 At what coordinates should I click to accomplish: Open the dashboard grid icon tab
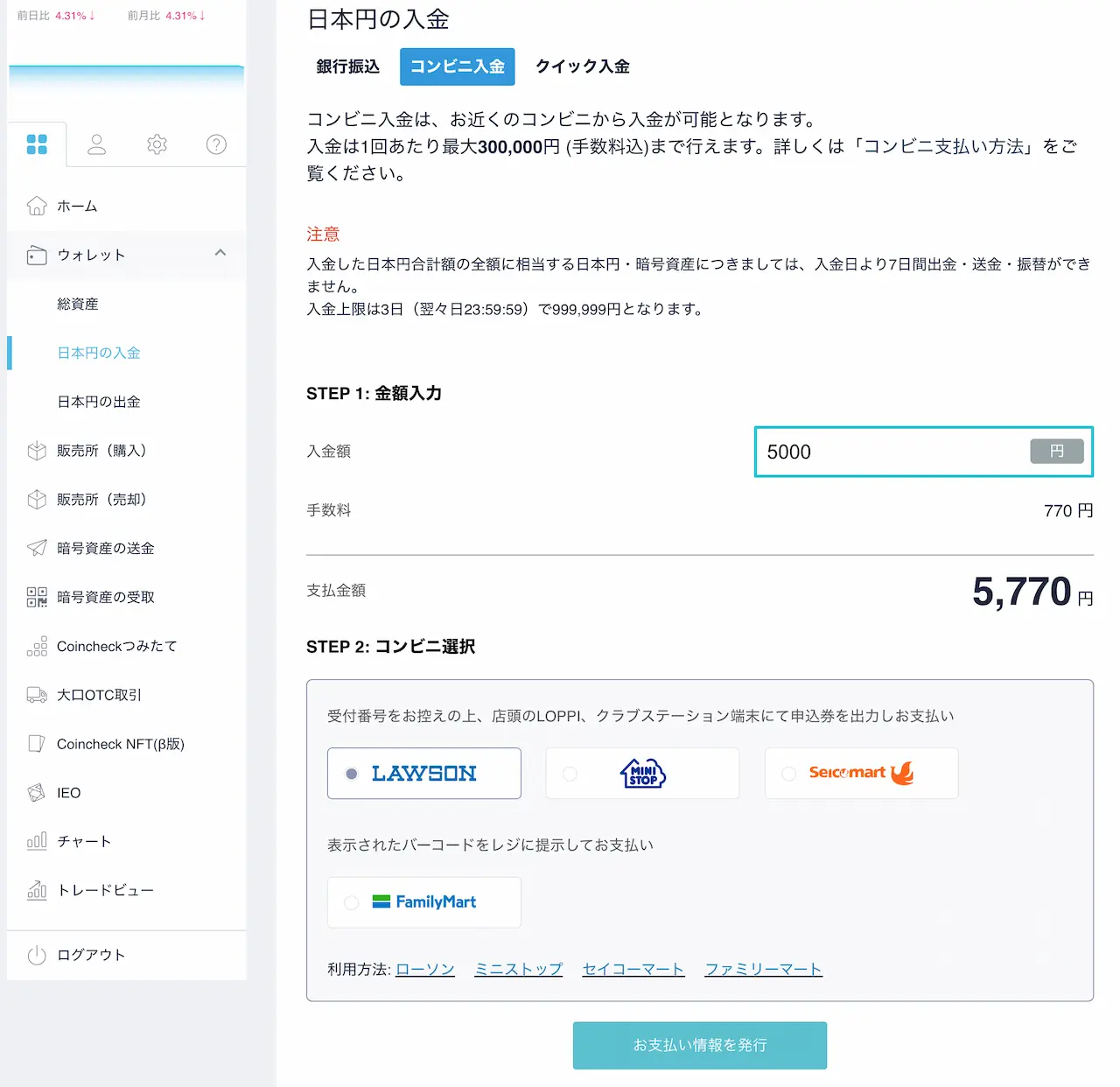coord(37,144)
